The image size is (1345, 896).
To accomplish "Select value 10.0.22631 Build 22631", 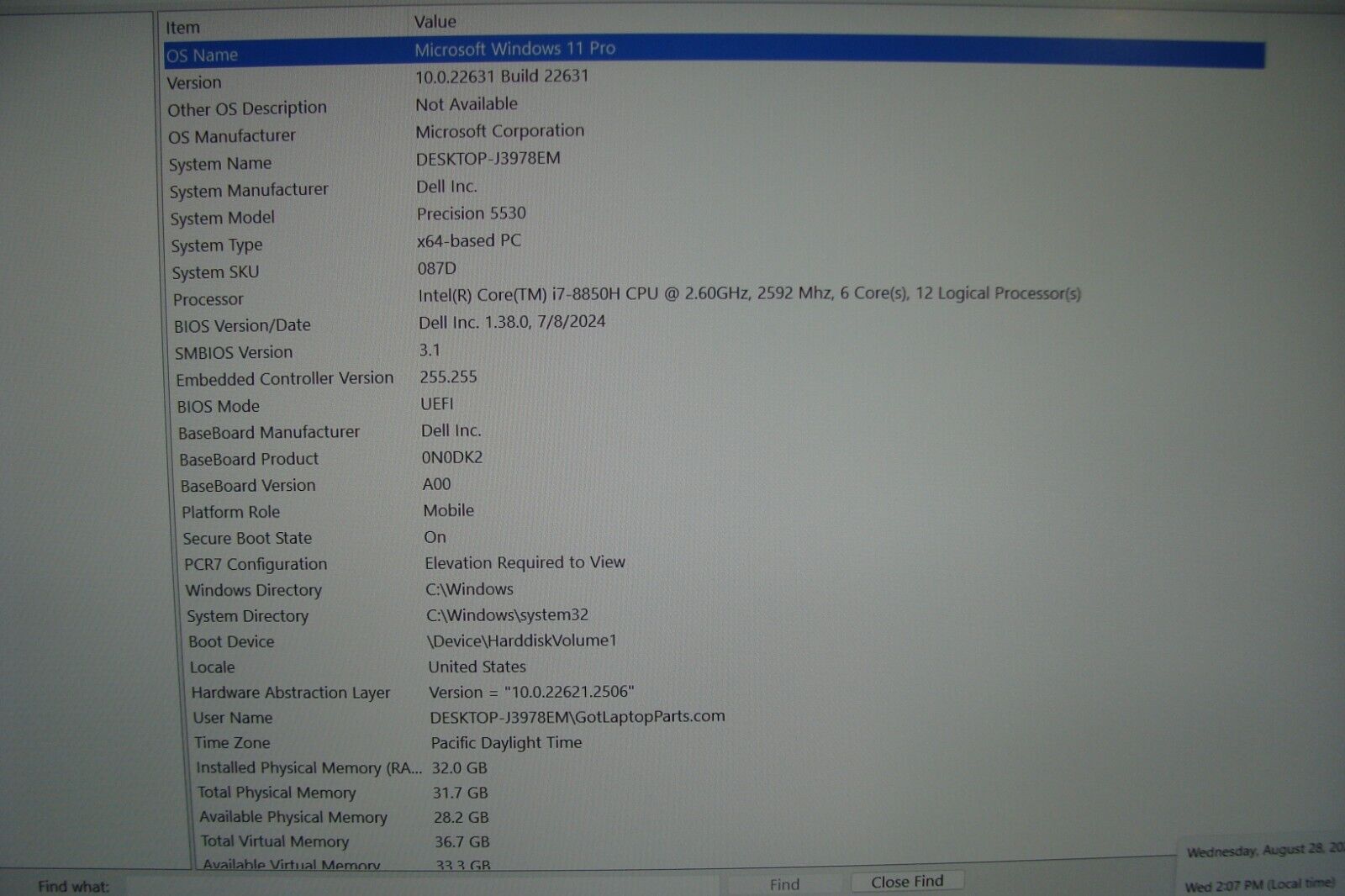I will 502,76.
